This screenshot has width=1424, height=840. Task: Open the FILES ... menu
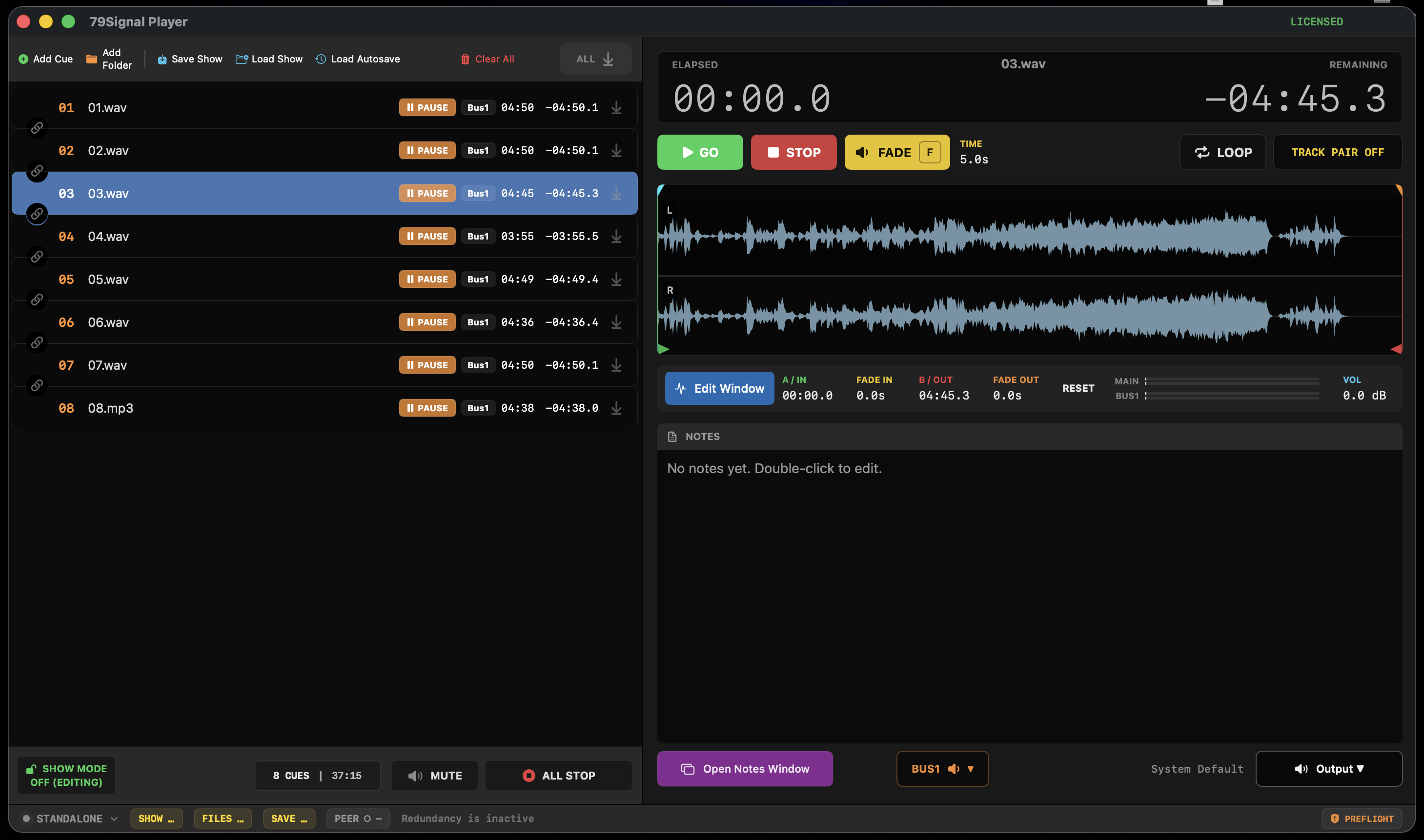(223, 819)
